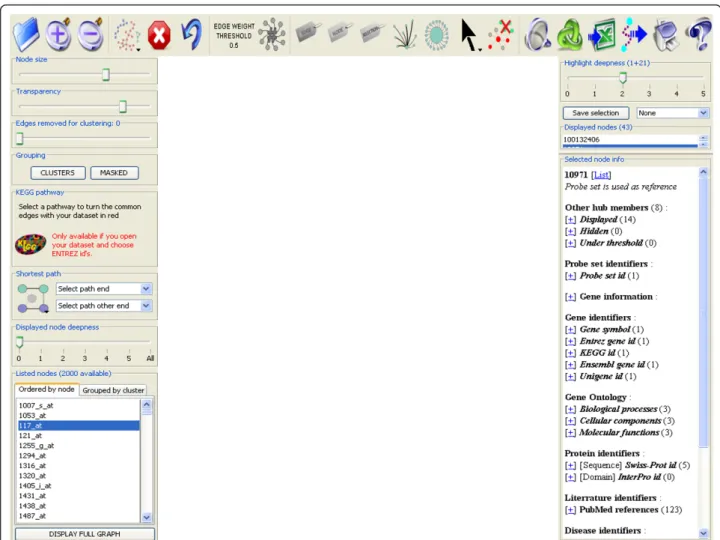Expand Swiss-Prot id
This screenshot has height=540, width=720.
click(x=570, y=466)
